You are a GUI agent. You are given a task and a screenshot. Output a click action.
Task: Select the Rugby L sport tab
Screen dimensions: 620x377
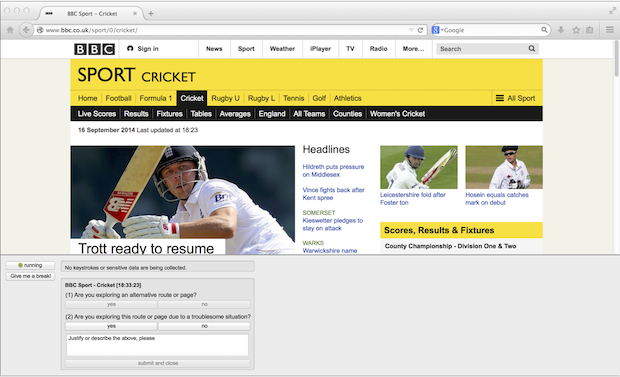(261, 98)
